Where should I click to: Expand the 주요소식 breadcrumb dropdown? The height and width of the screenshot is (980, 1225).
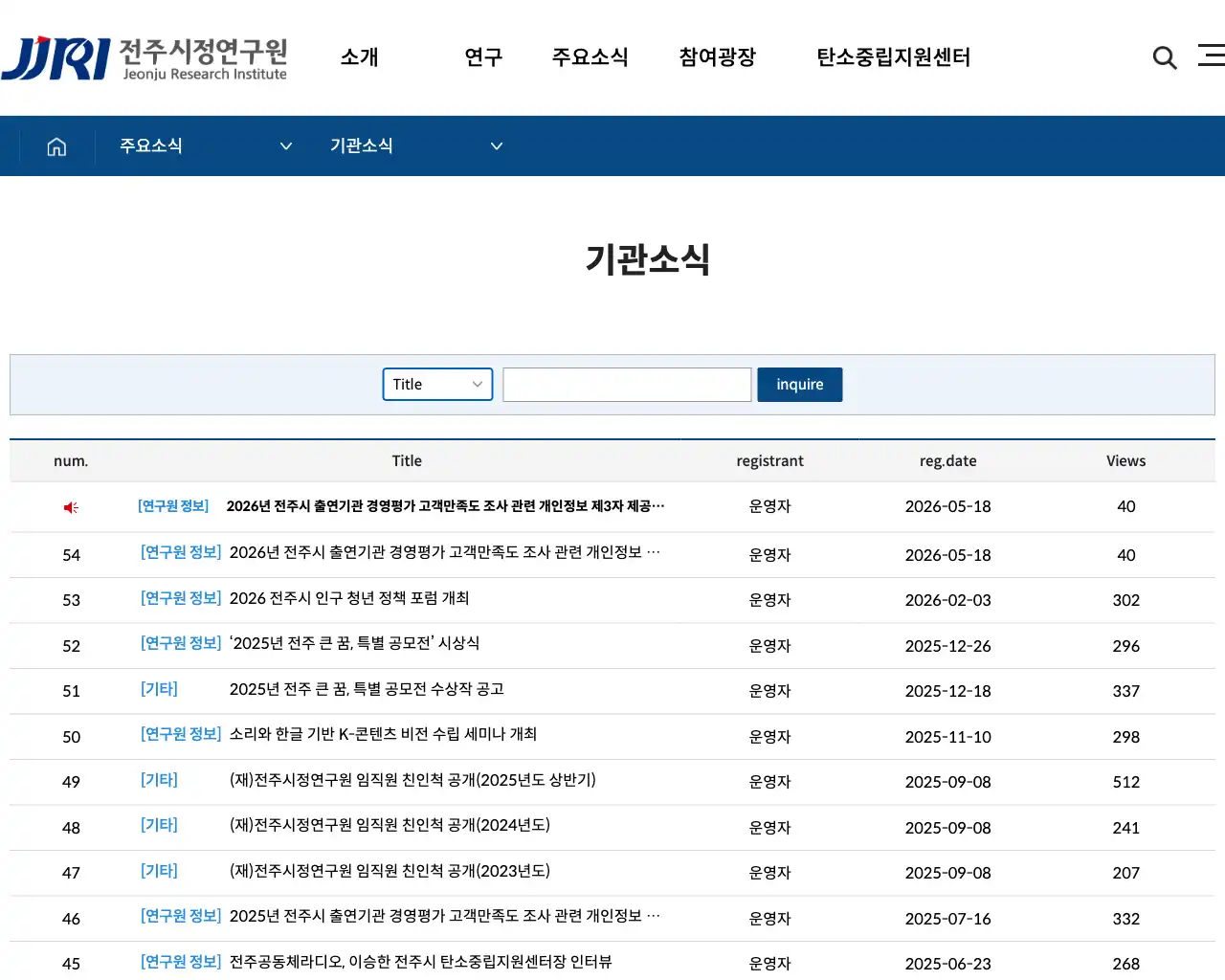(x=205, y=145)
